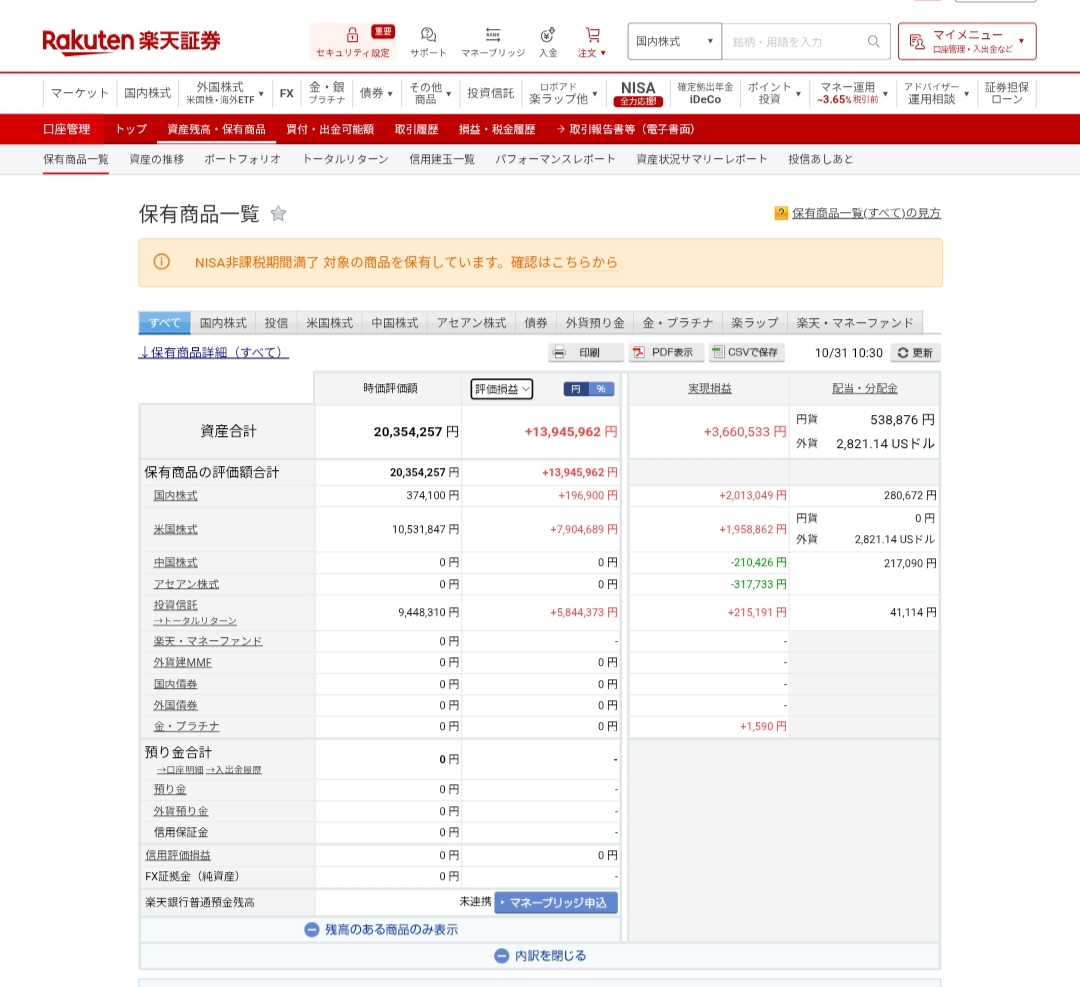
Task: Expand the マイメニュー dropdown
Action: tap(968, 41)
